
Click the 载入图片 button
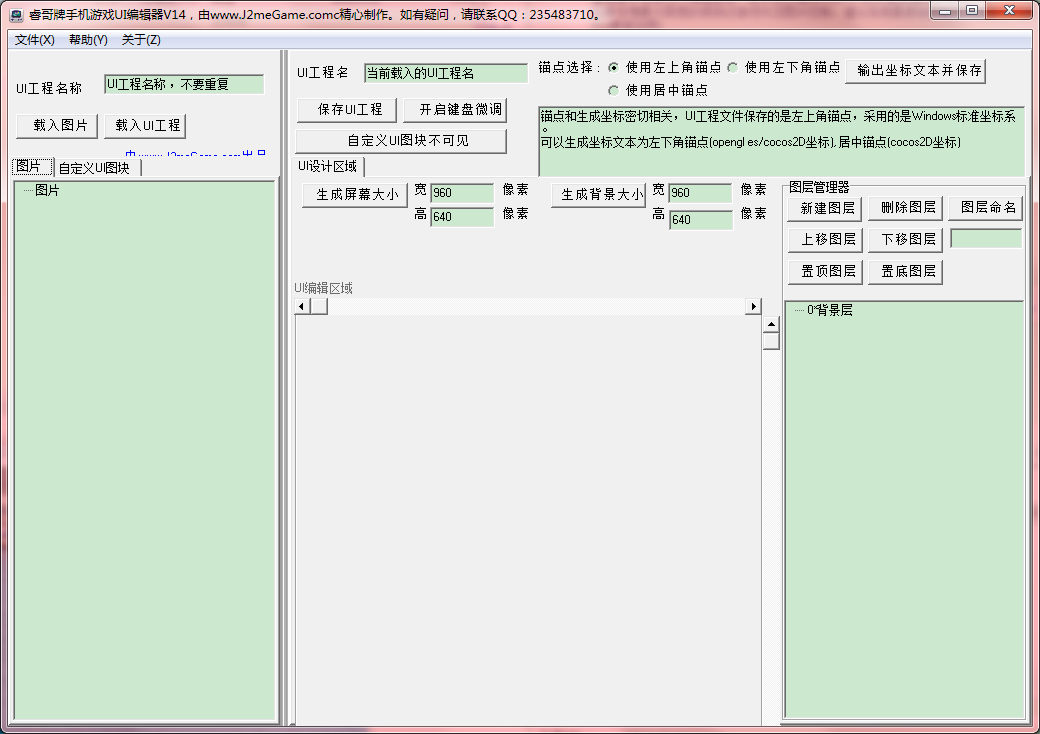point(58,125)
